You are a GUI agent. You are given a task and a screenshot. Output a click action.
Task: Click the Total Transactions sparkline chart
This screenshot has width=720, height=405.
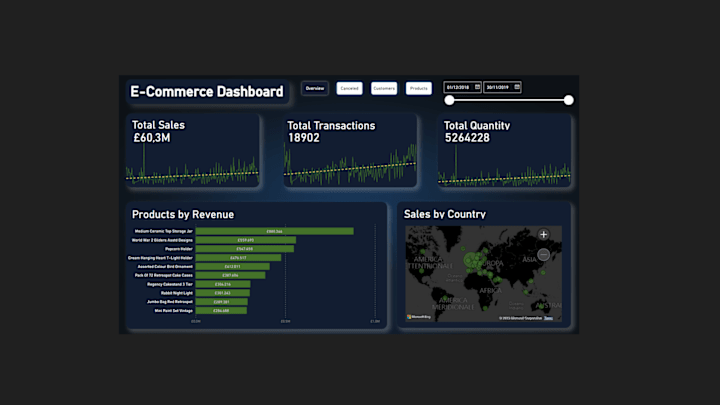pos(350,164)
